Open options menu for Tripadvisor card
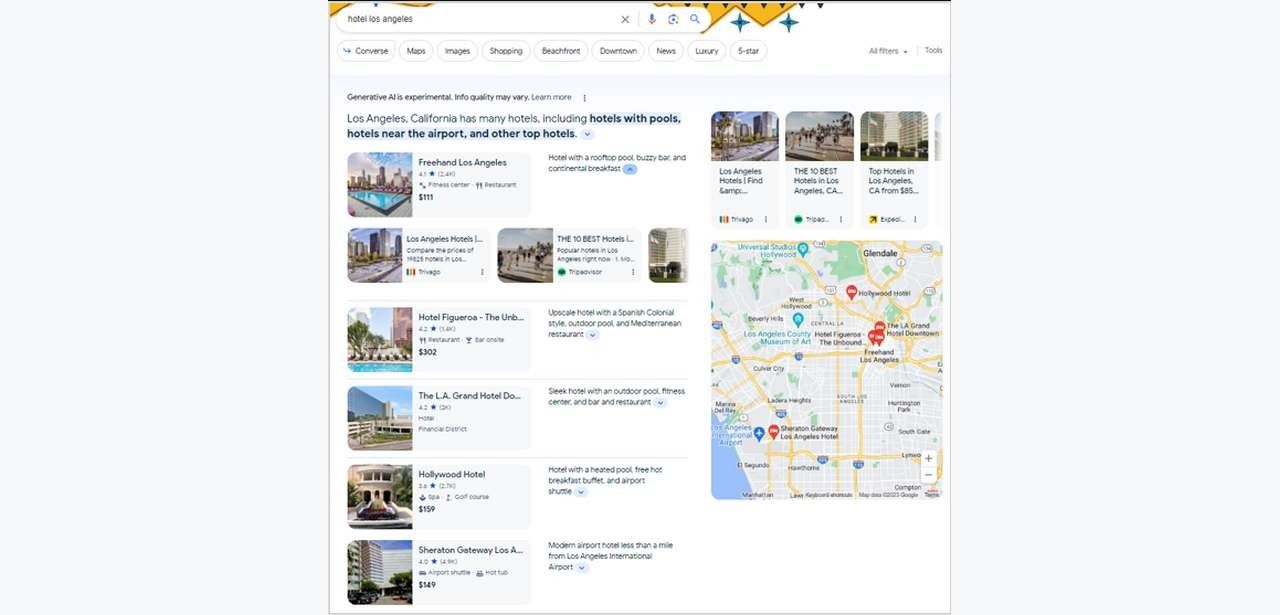 click(x=632, y=272)
